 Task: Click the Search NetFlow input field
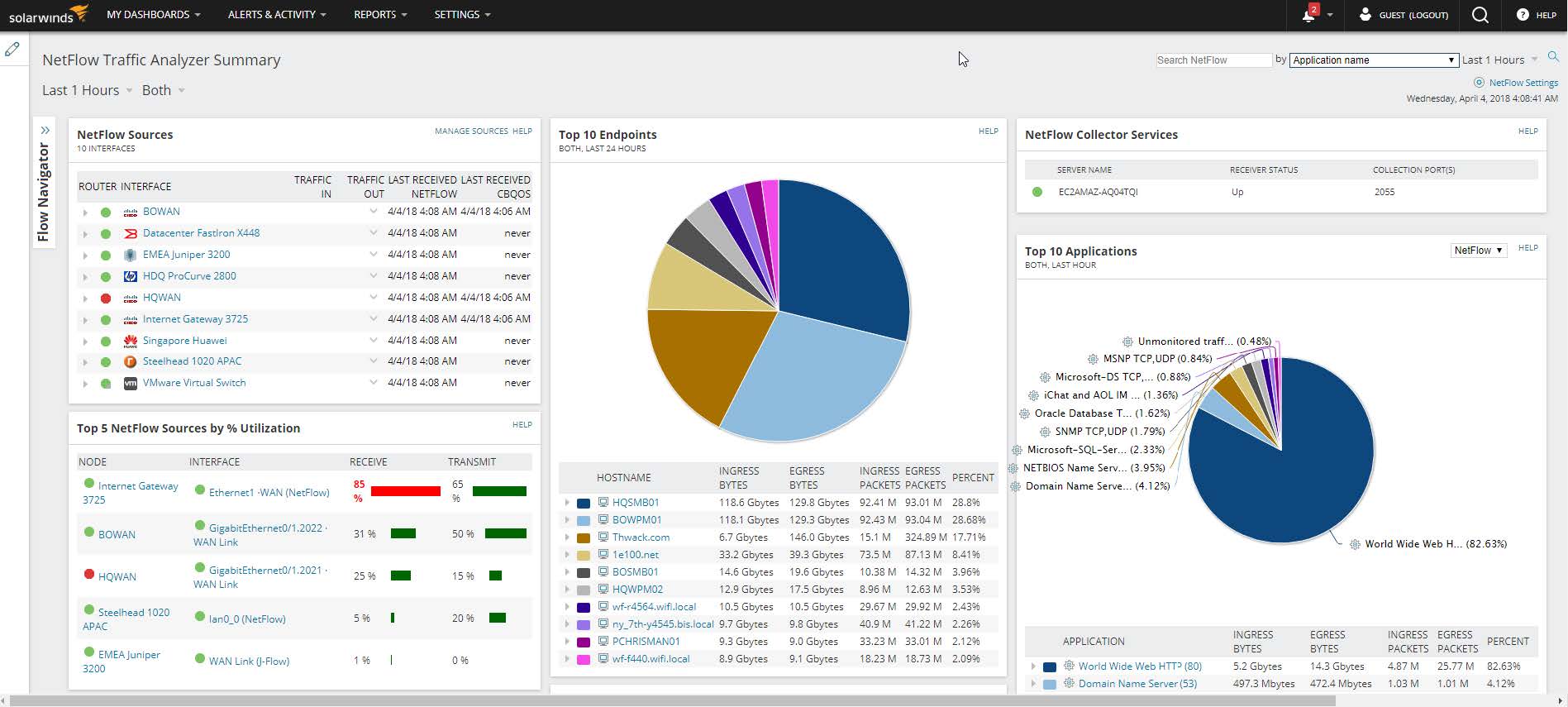pos(1213,60)
